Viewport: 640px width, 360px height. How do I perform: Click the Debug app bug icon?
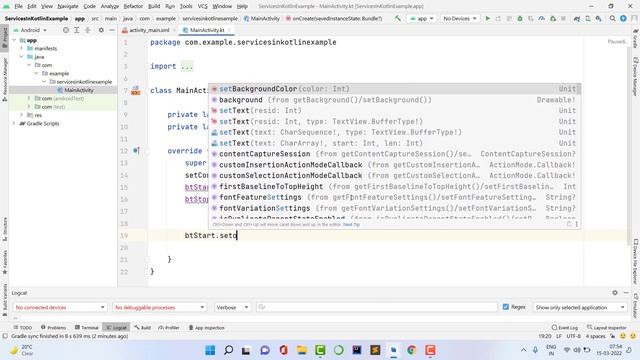coord(520,18)
